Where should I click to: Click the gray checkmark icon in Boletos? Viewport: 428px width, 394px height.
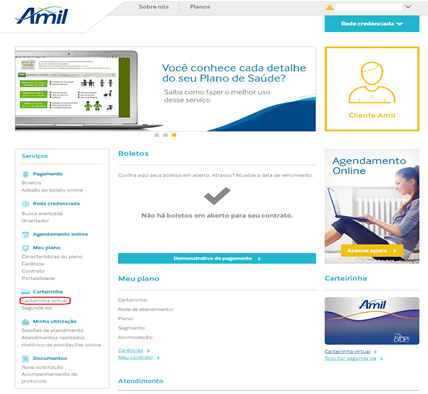(217, 196)
